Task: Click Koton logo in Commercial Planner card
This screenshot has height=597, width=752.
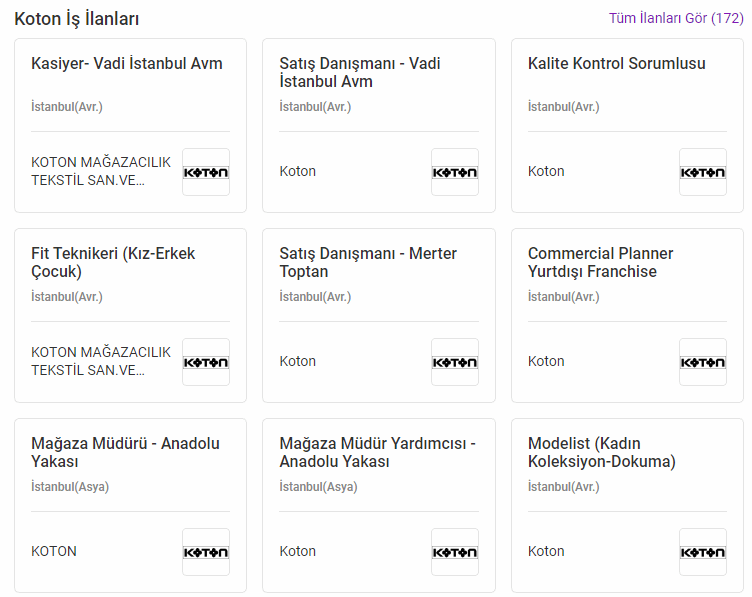Action: pyautogui.click(x=702, y=362)
